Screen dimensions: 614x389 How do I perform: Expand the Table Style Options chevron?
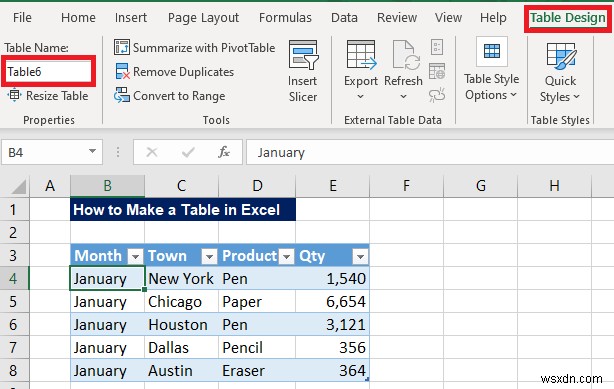pyautogui.click(x=513, y=95)
